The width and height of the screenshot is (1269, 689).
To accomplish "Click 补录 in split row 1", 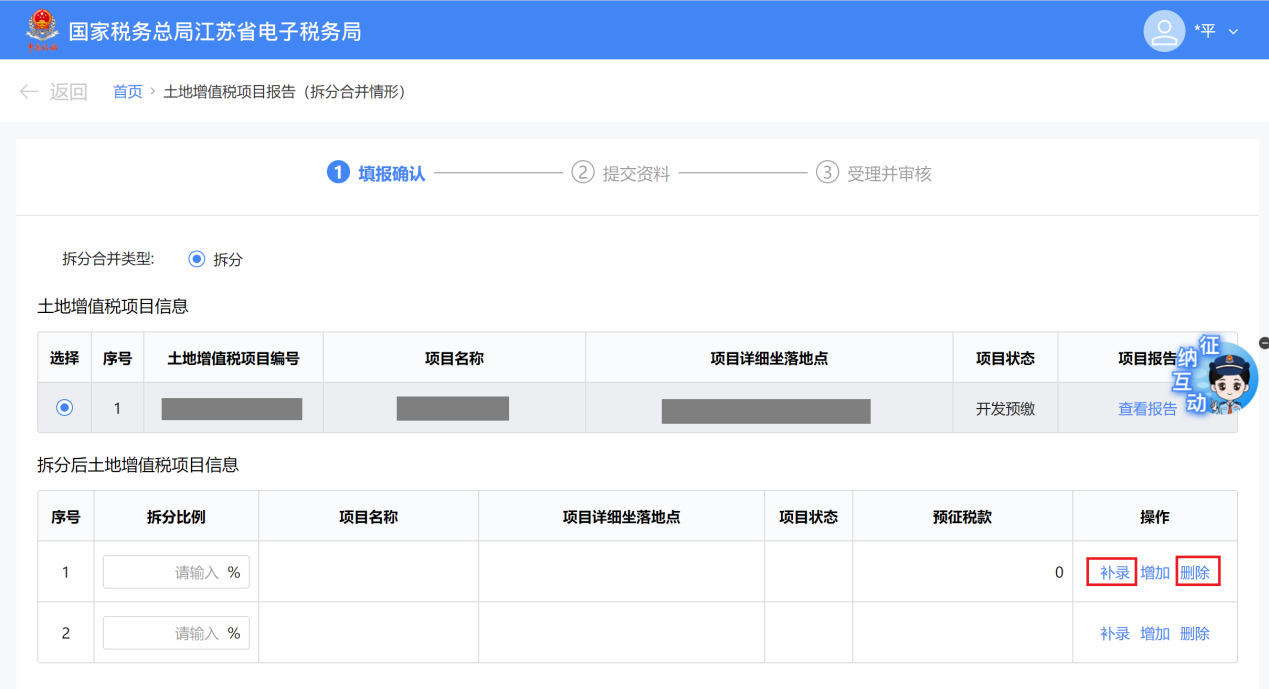I will (1114, 573).
